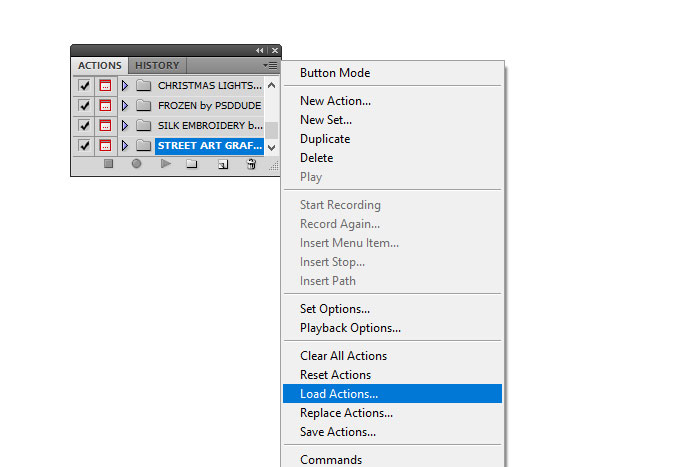Toggle dialog icon for FROZEN by PSDDUDE

(x=105, y=106)
